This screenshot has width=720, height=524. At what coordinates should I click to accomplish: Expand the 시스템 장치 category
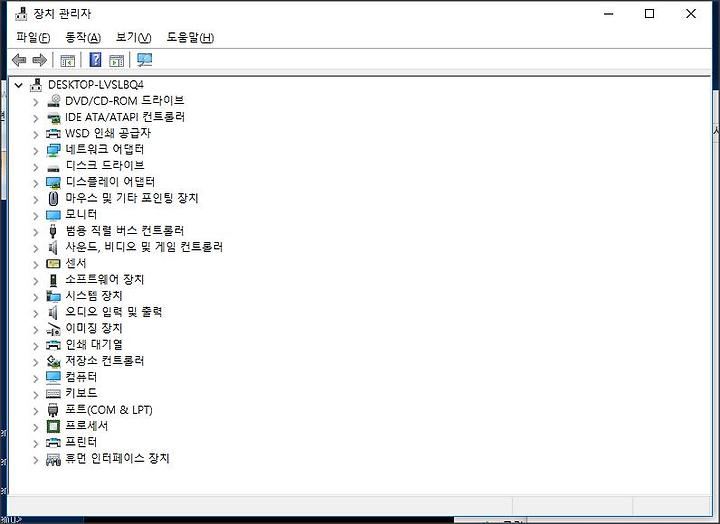(36, 297)
